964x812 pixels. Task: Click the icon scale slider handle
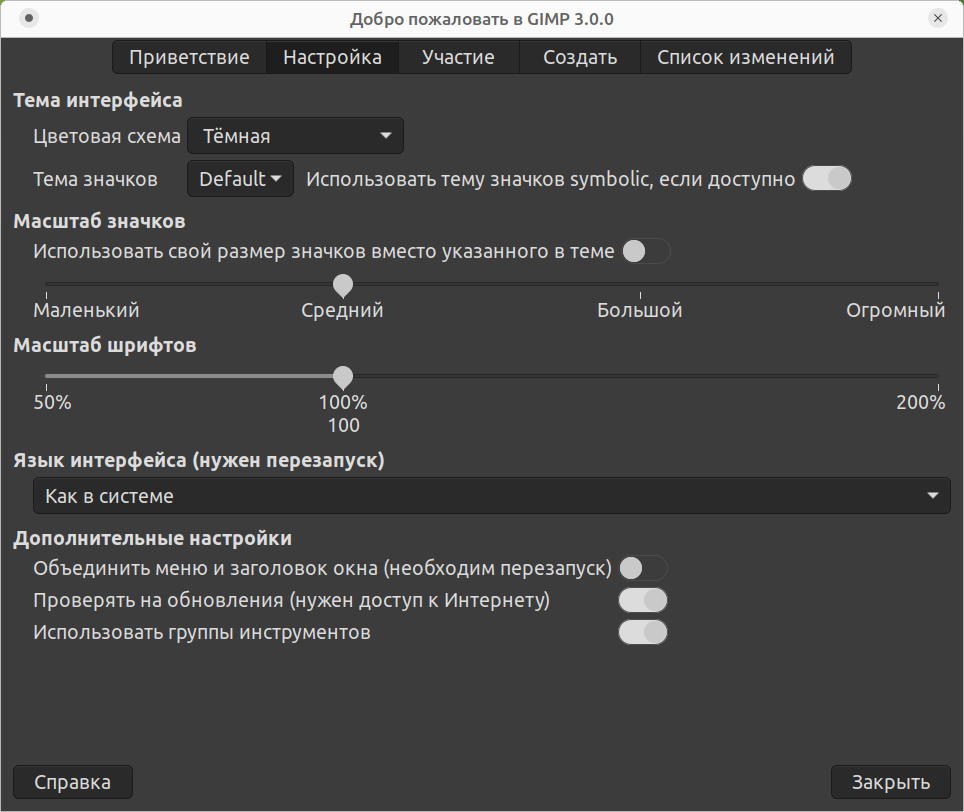pos(343,285)
